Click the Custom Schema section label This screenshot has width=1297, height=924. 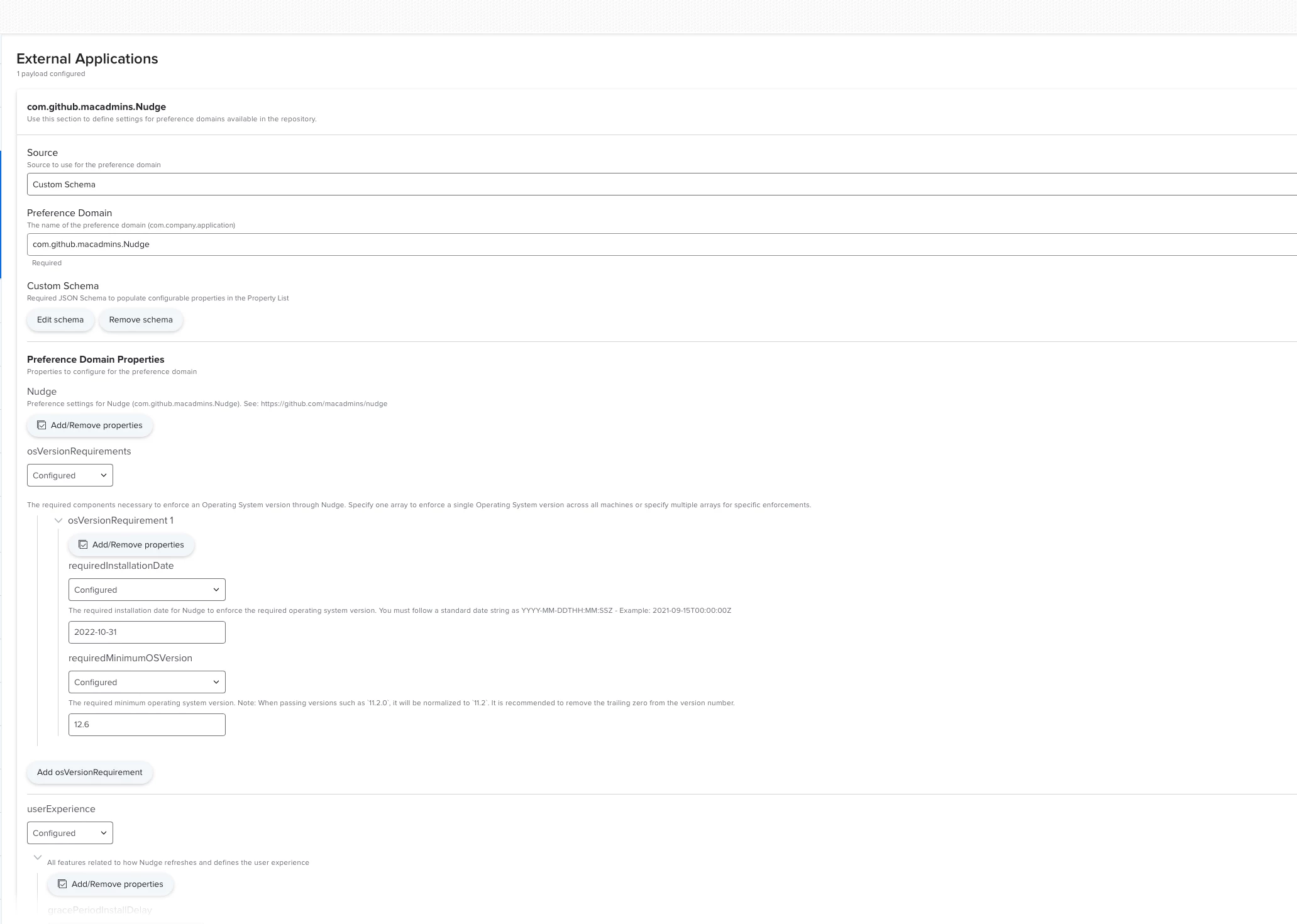coord(63,286)
